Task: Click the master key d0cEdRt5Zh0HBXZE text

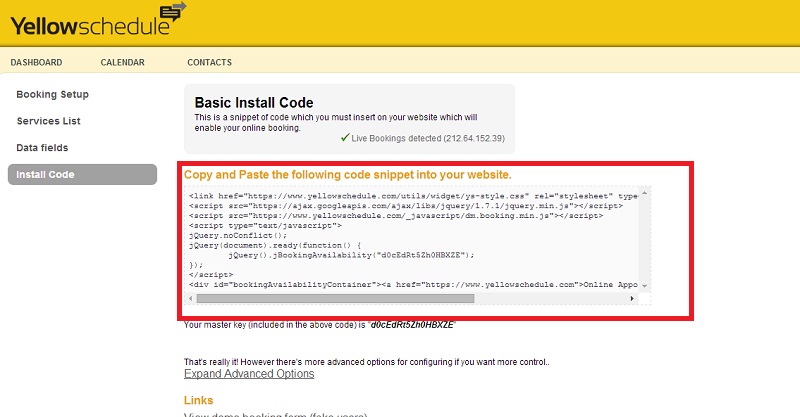Action: 412,325
